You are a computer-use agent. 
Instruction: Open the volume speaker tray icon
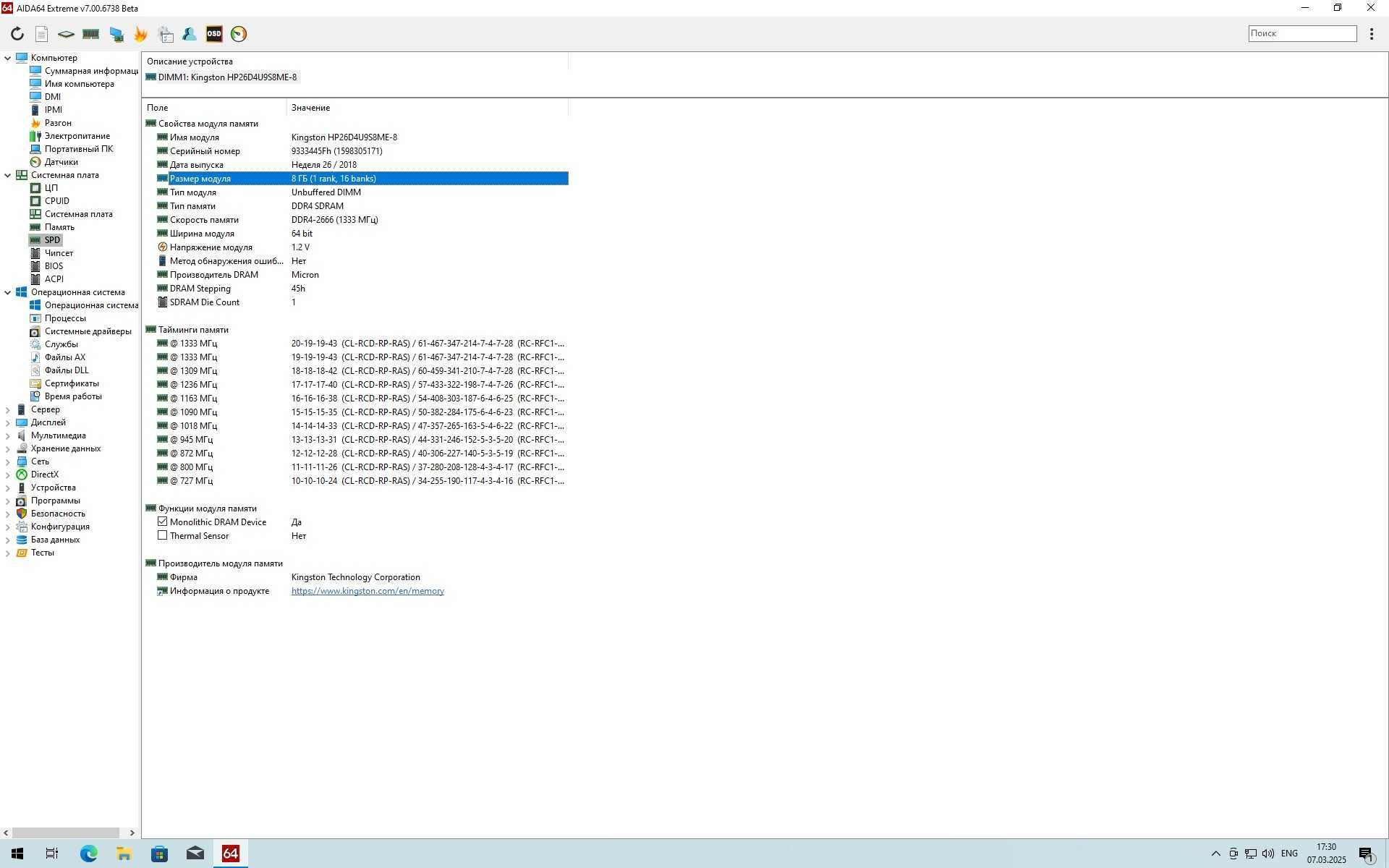[x=1268, y=854]
